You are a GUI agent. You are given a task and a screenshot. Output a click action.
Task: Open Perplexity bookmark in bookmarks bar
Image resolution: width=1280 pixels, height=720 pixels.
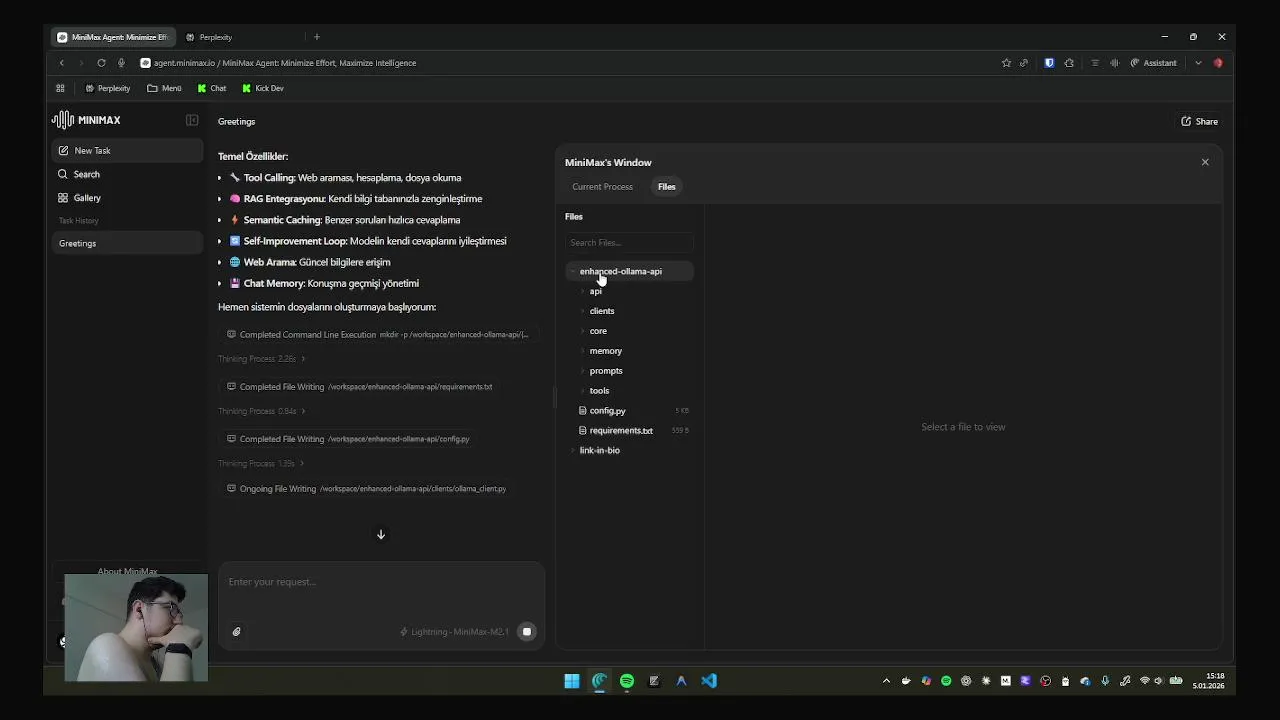coord(107,88)
